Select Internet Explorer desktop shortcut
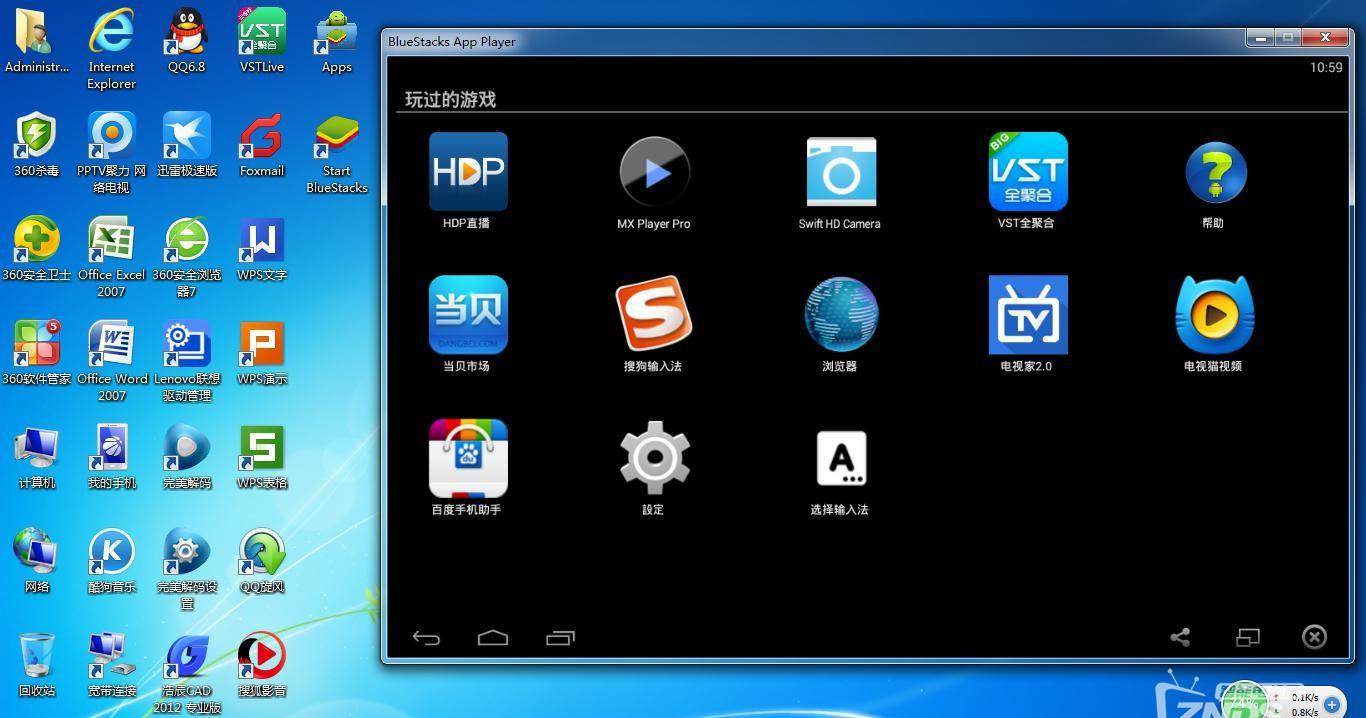 tap(111, 49)
